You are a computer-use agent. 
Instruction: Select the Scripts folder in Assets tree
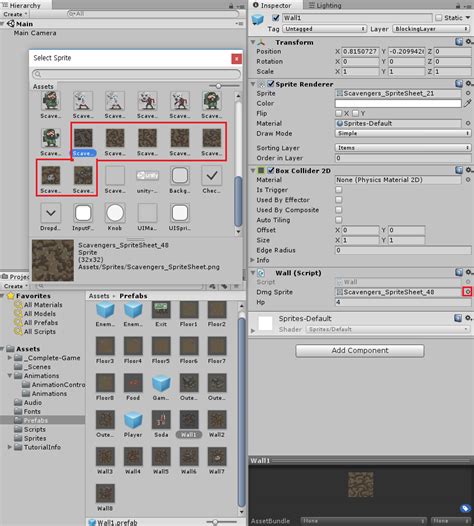[x=35, y=429]
